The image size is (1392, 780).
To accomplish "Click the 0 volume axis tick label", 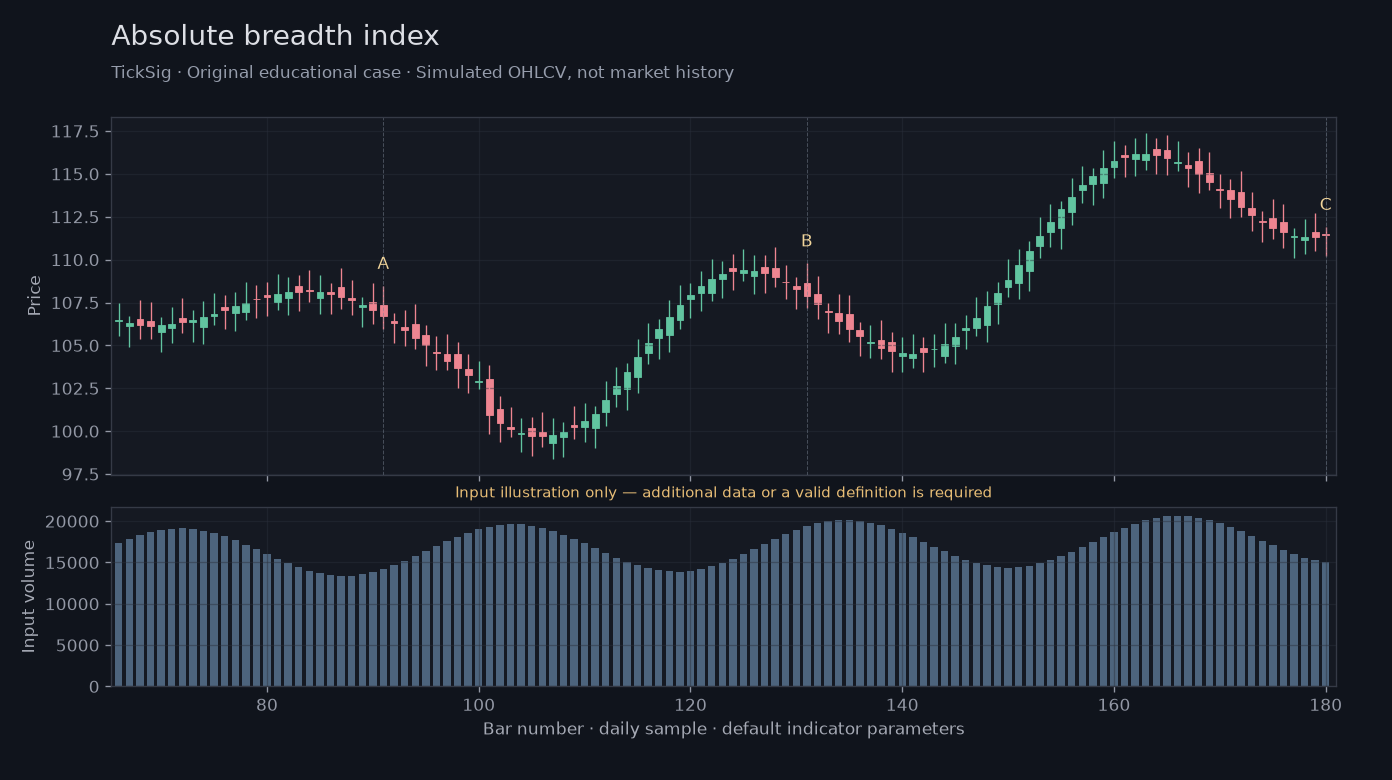I will [95, 687].
